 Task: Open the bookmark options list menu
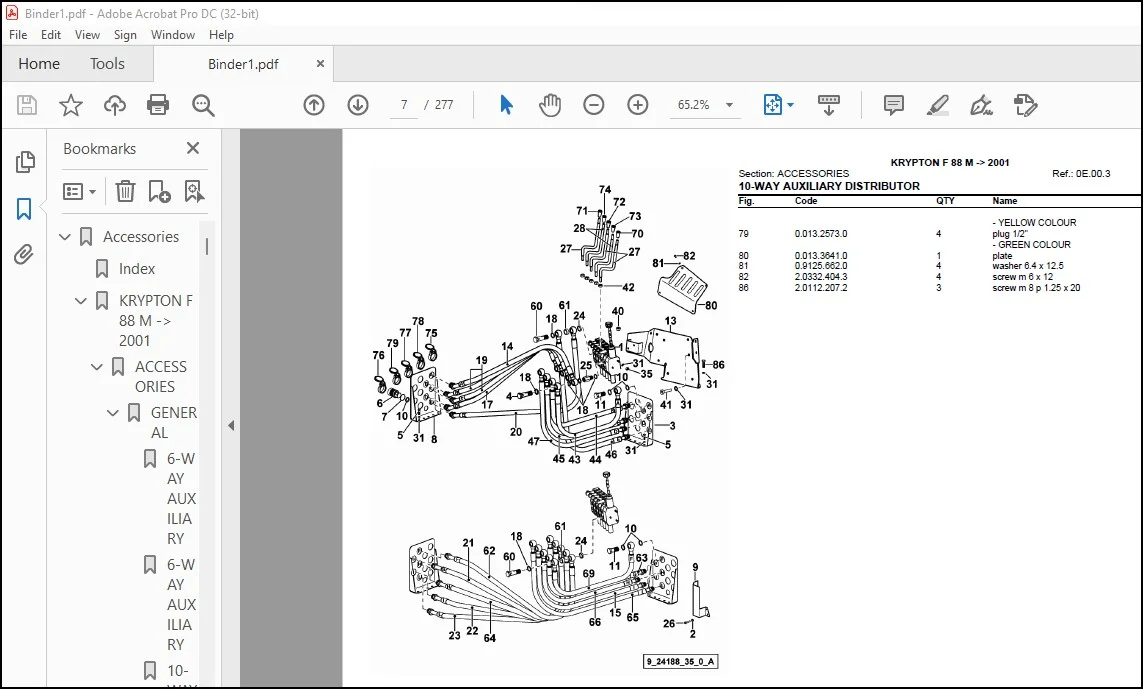coord(79,192)
